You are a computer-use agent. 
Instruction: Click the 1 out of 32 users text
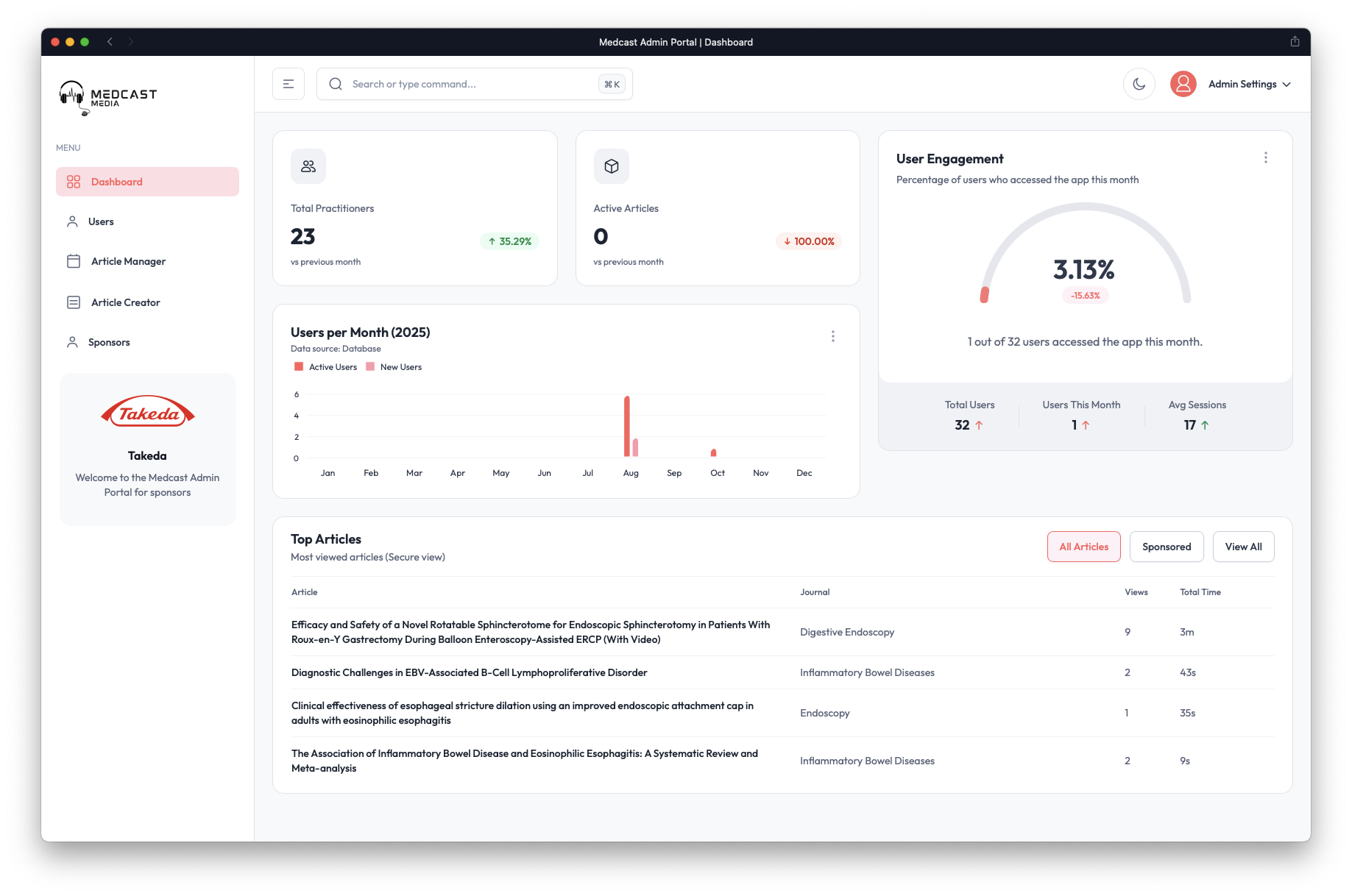(1085, 342)
